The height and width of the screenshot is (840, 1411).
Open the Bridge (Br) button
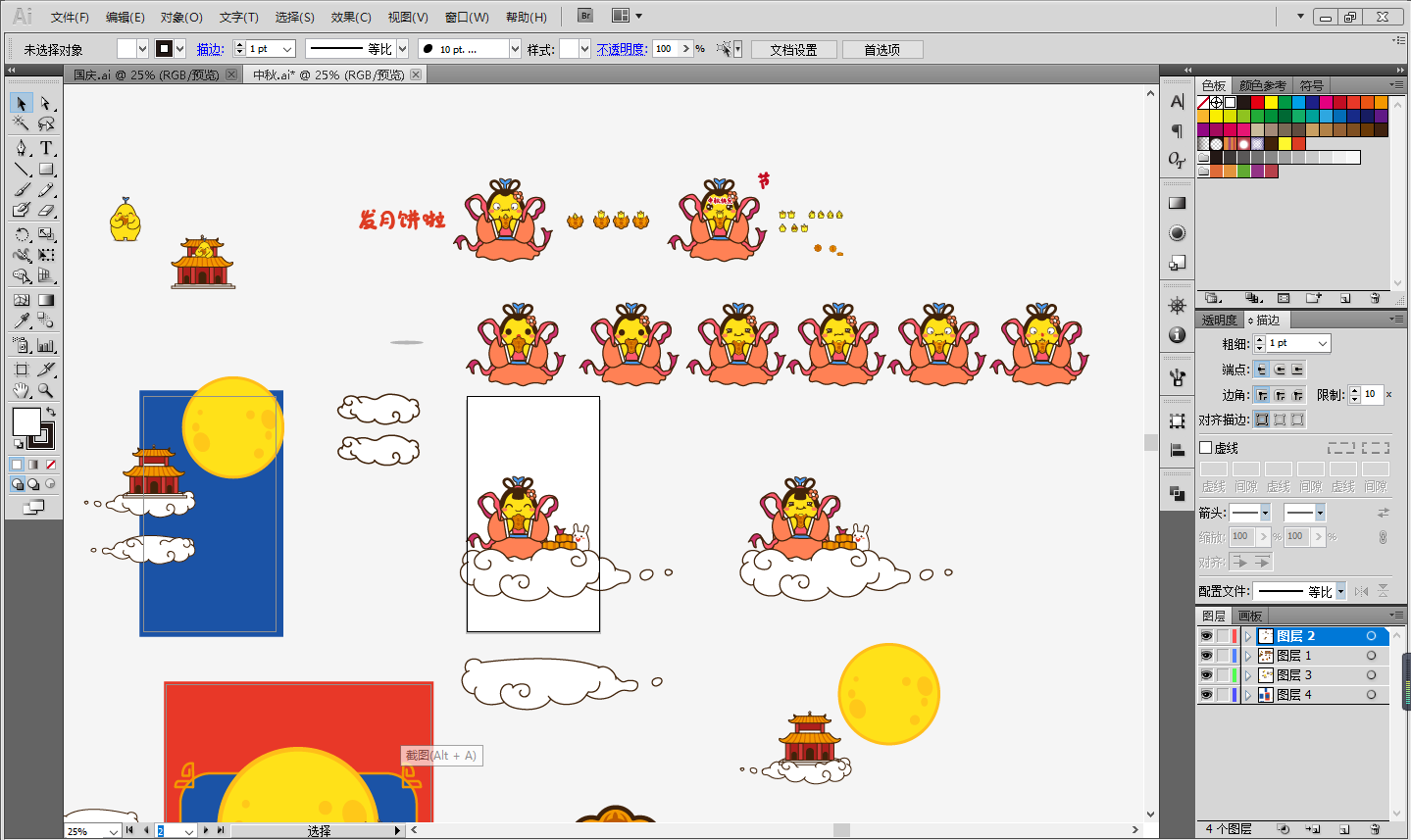point(585,16)
